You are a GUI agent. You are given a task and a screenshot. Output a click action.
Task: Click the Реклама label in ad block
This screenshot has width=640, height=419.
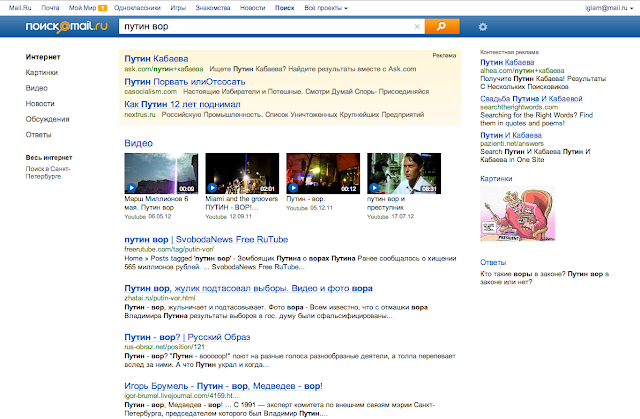coord(444,55)
